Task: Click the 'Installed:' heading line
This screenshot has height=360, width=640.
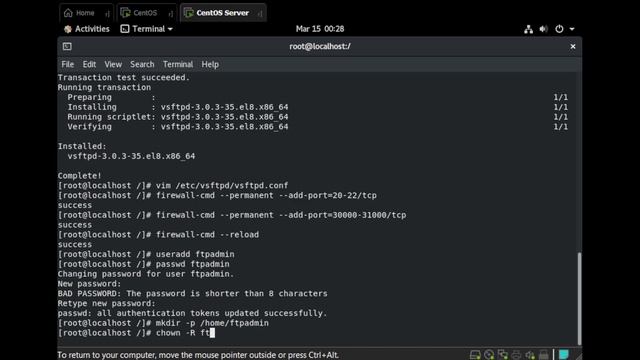Action: 82,147
